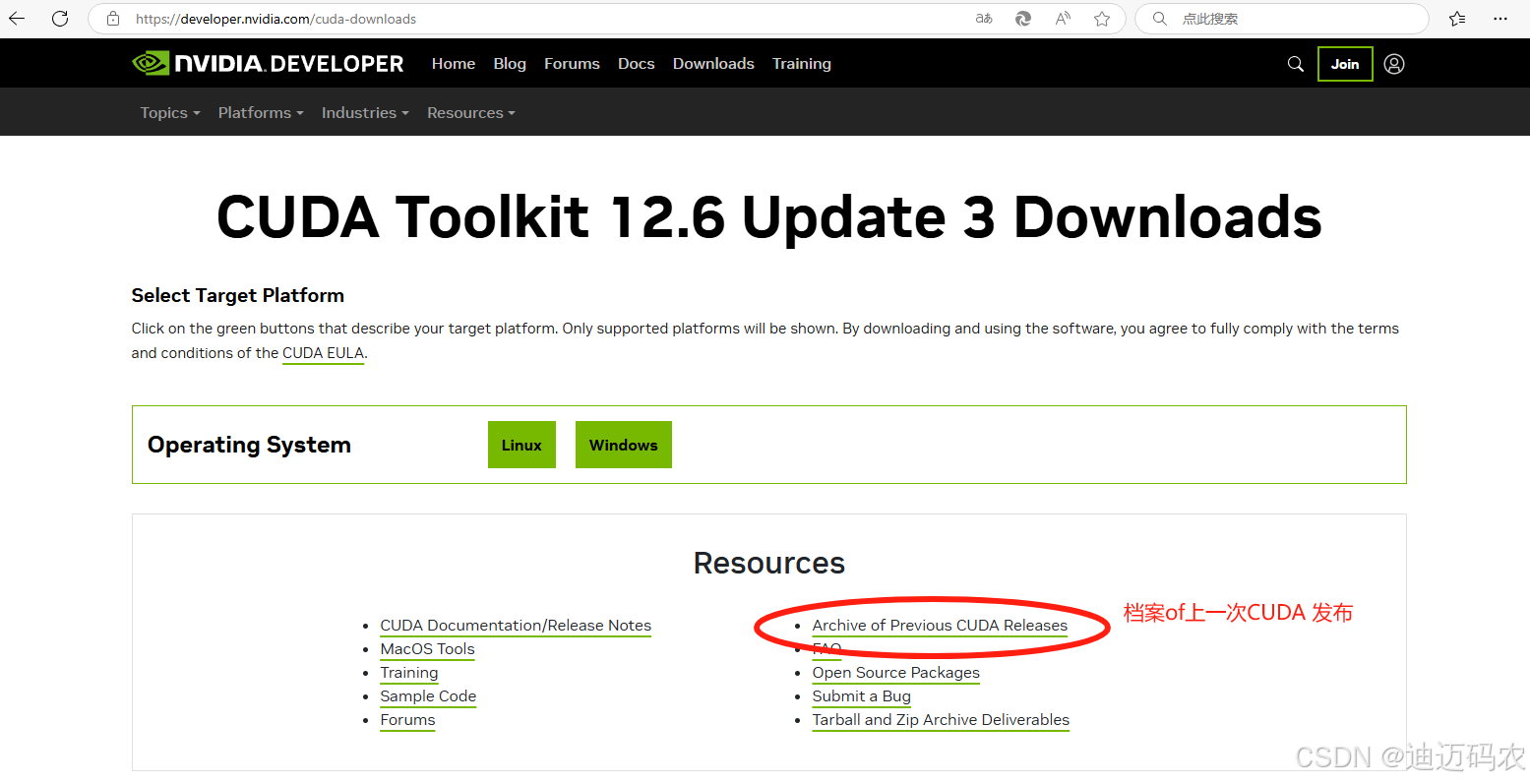
Task: Select Linux operating system
Action: click(521, 445)
